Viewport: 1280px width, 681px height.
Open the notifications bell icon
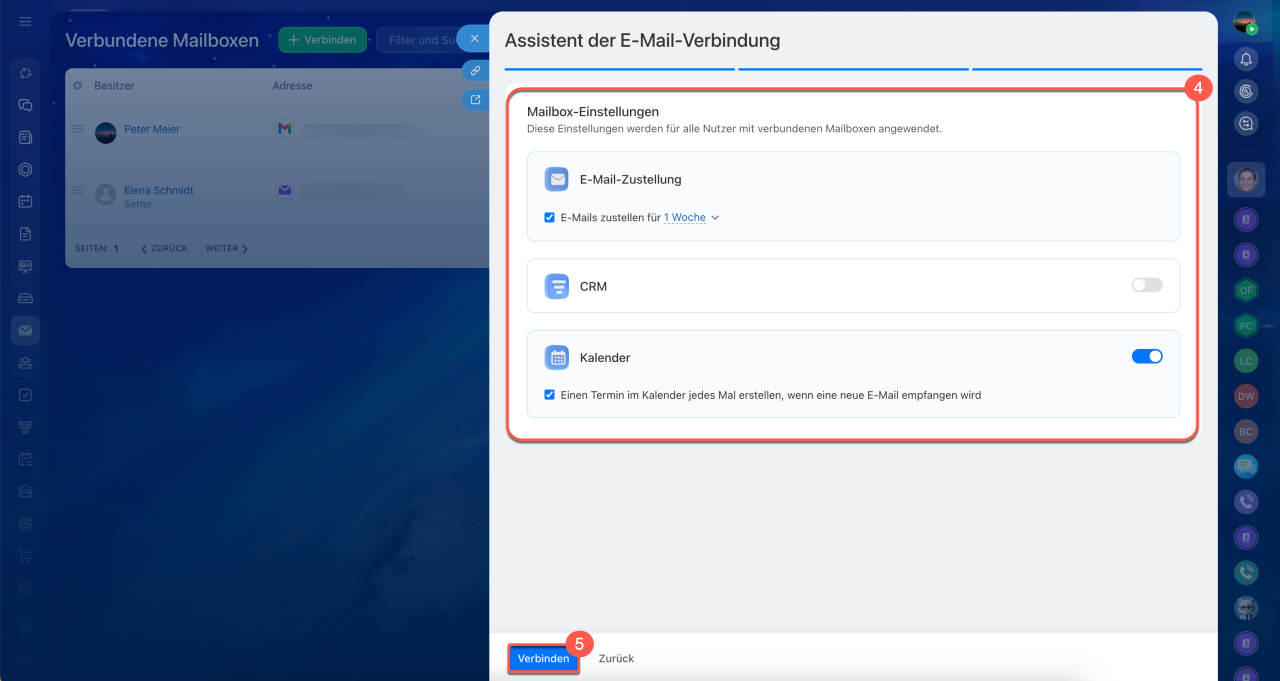click(1246, 59)
